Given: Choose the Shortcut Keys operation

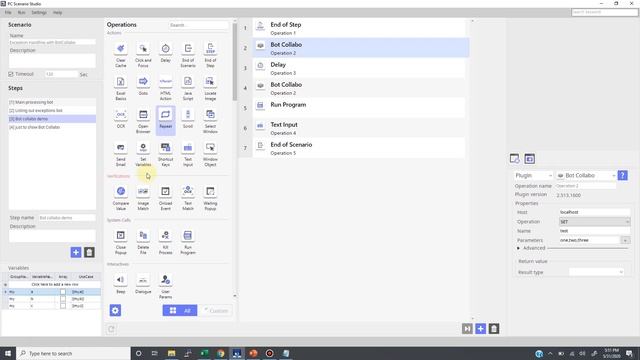Looking at the screenshot, I should click(165, 154).
